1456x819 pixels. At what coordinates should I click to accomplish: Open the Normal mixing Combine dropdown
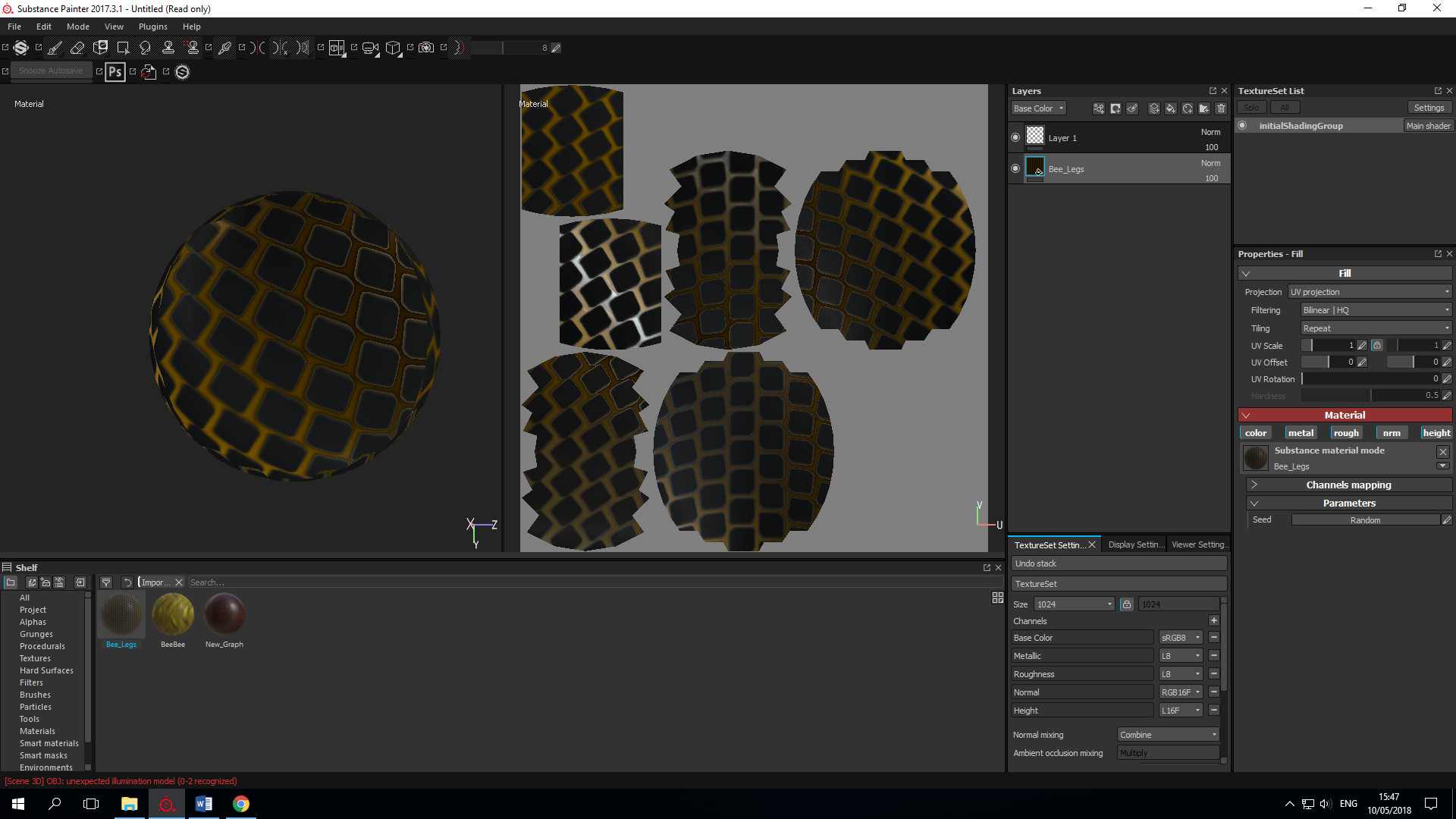(x=1168, y=735)
